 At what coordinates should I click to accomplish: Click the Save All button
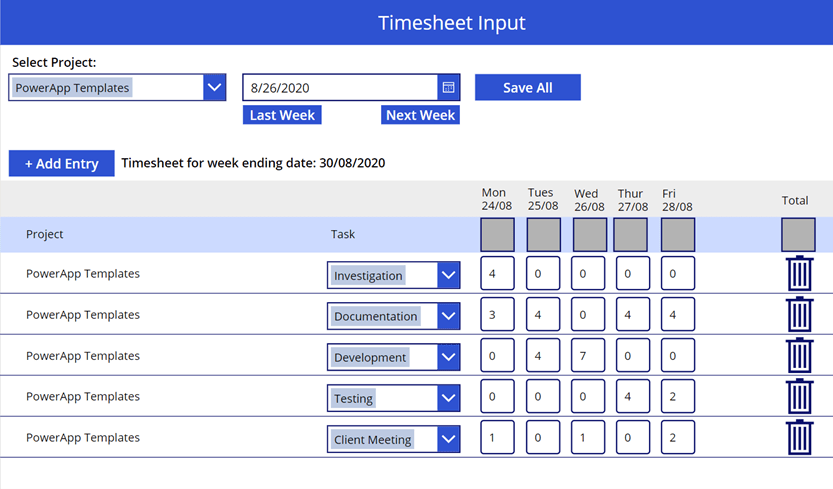pyautogui.click(x=528, y=87)
